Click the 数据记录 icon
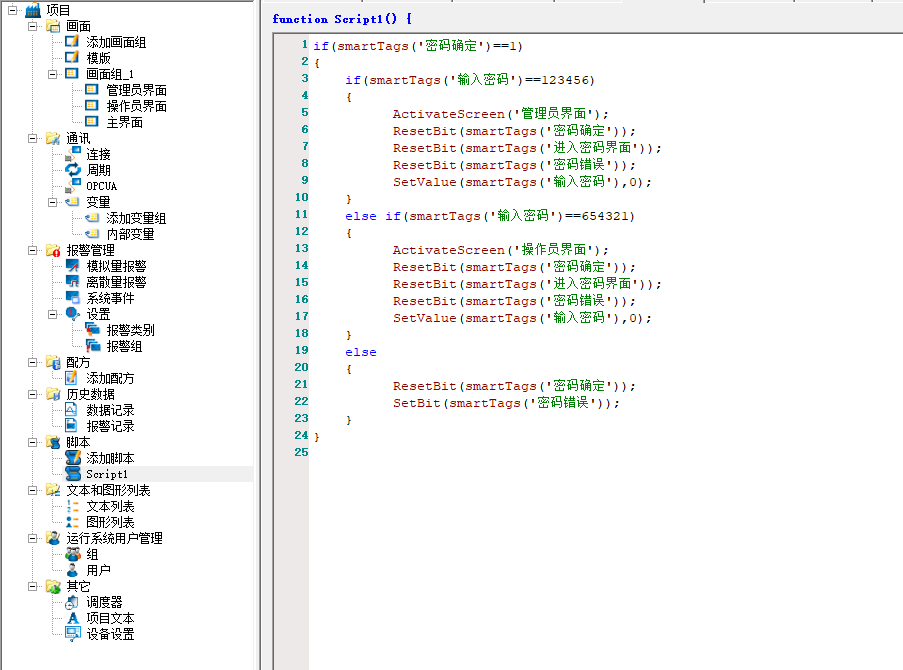Image resolution: width=903 pixels, height=670 pixels. 71,410
